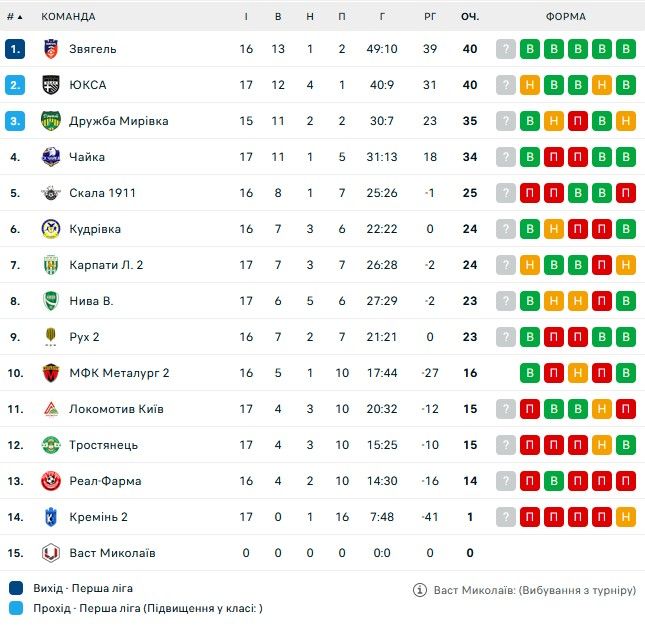645x627 pixels.
Task: Click Звягель's gray question mark form badge
Action: pos(506,49)
